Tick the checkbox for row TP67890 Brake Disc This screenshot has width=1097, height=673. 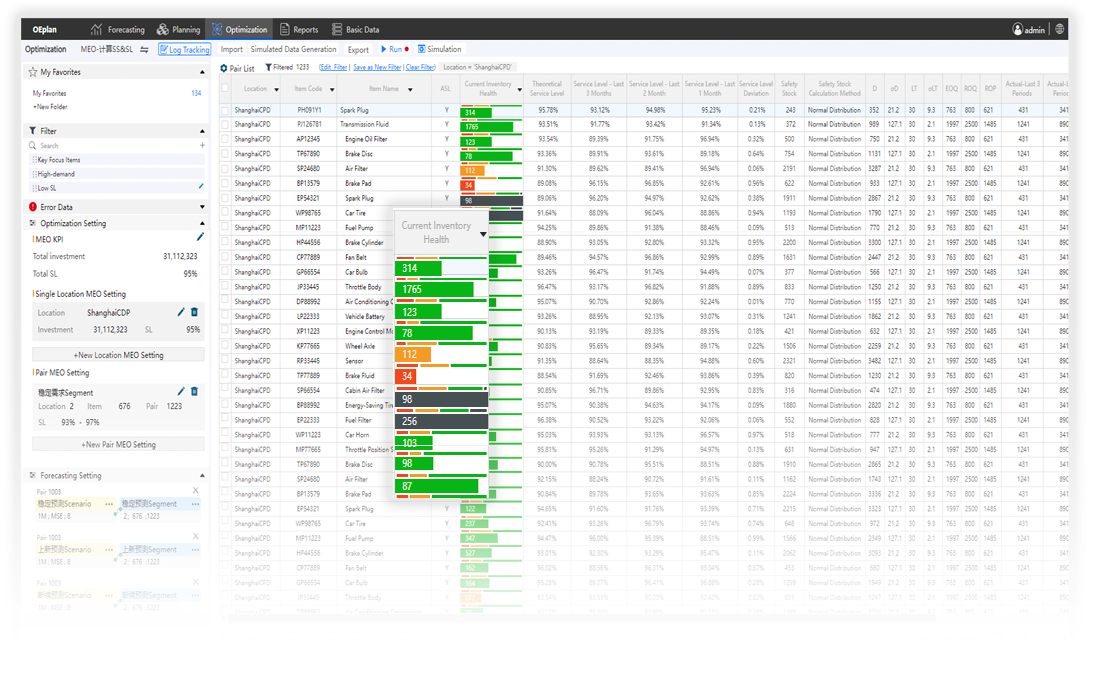(225, 154)
